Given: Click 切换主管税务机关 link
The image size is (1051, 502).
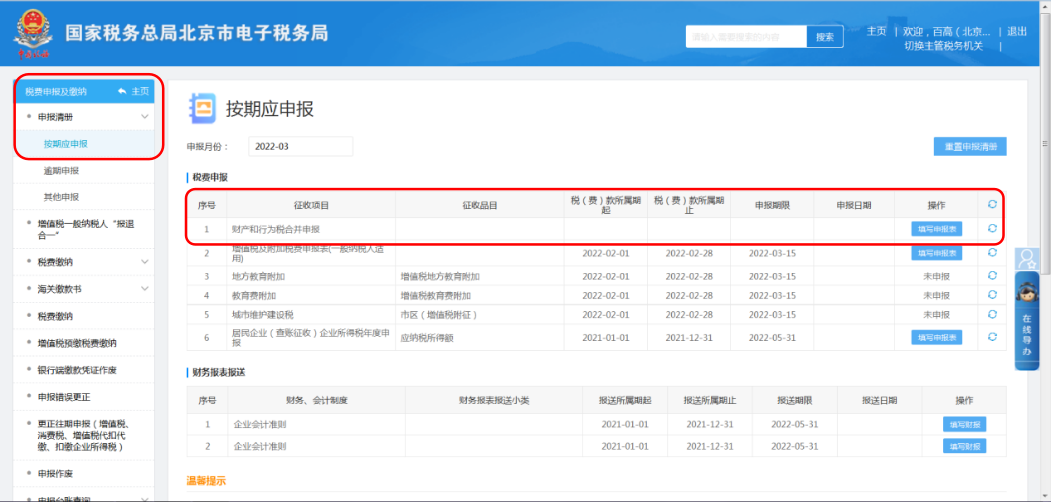Looking at the screenshot, I should 944,46.
